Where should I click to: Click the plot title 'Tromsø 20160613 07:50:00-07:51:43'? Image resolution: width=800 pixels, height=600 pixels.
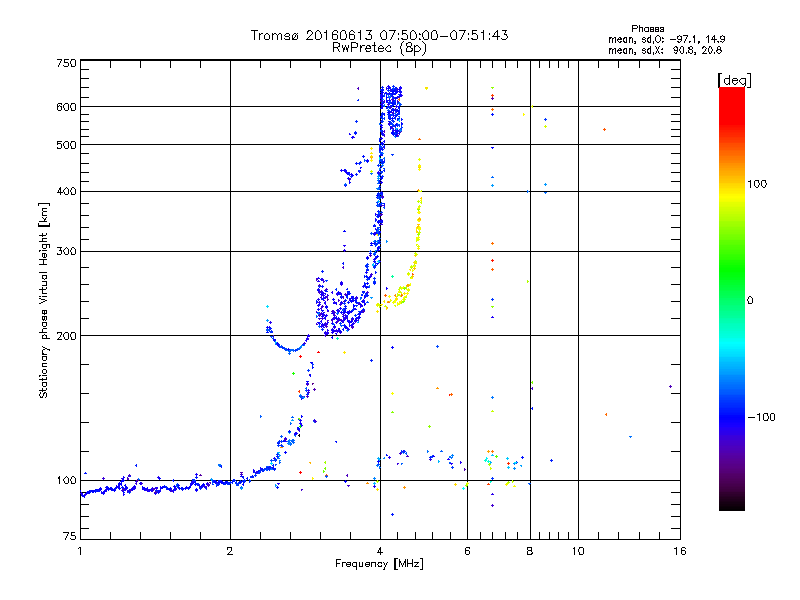pyautogui.click(x=379, y=35)
